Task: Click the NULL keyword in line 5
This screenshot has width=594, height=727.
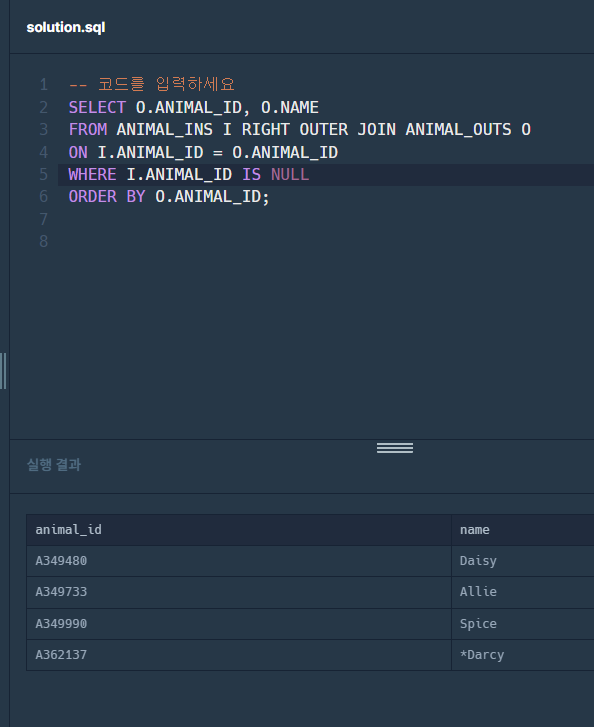Action: 290,175
